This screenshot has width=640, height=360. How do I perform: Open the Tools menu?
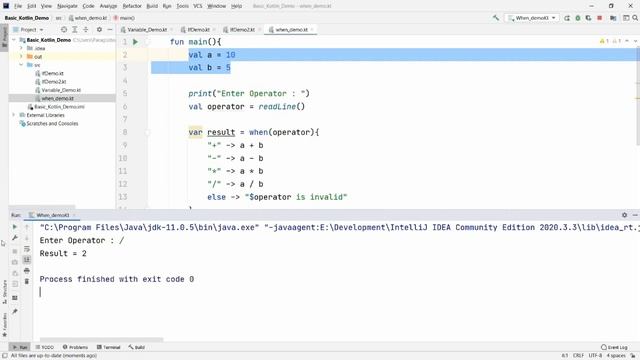coord(182,6)
